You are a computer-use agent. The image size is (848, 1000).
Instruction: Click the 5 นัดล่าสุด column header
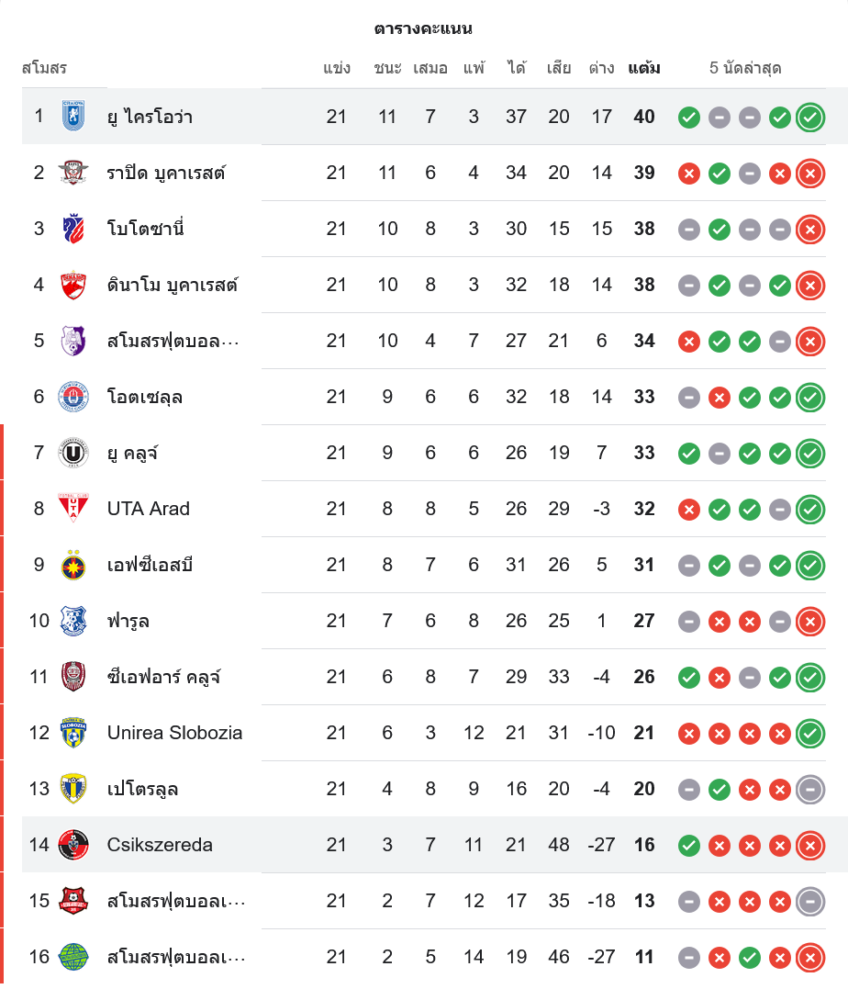pos(745,69)
